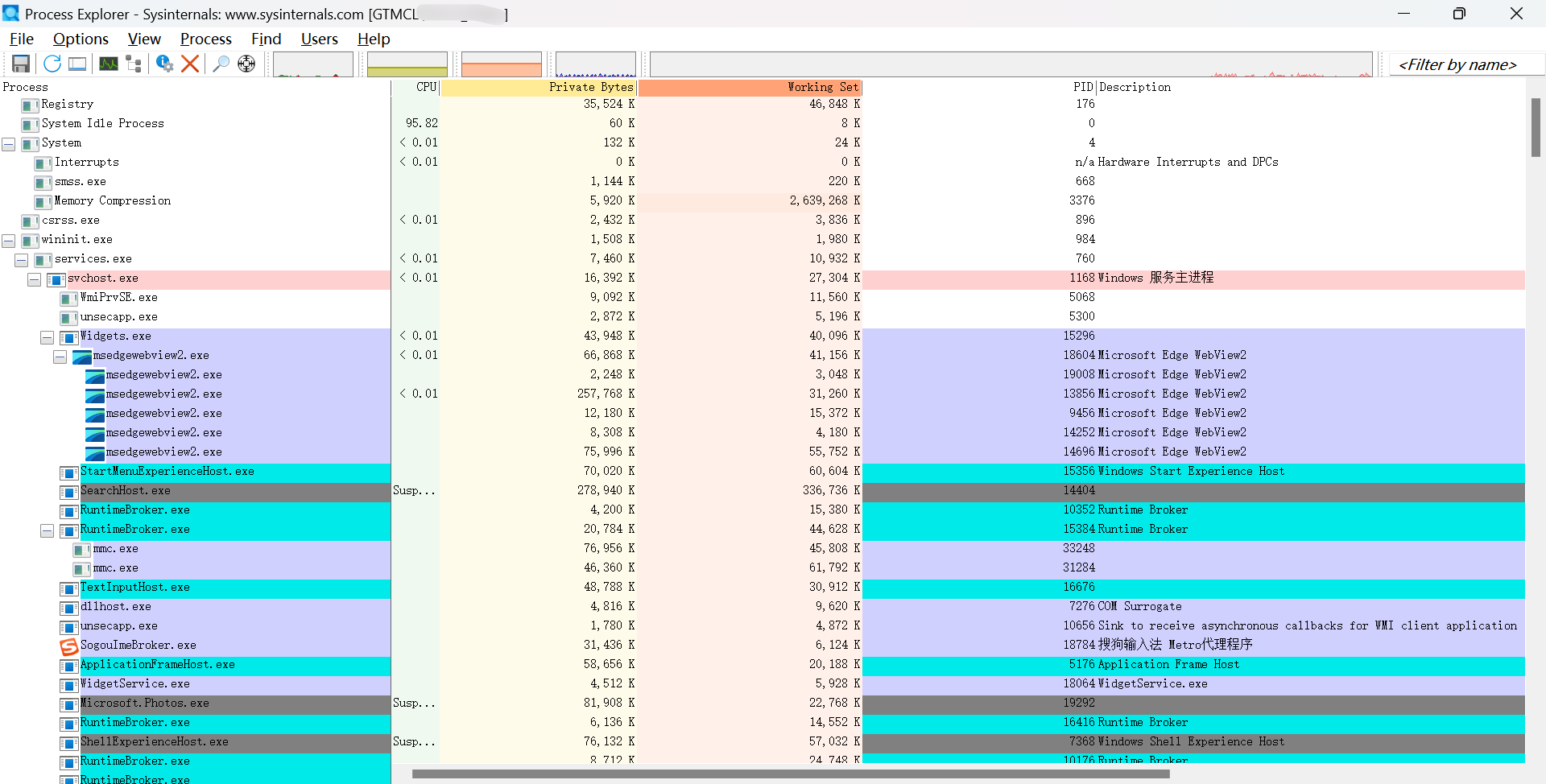Click the Process Explorer title bar icon
Viewport: 1546px width, 784px height.
coord(11,14)
